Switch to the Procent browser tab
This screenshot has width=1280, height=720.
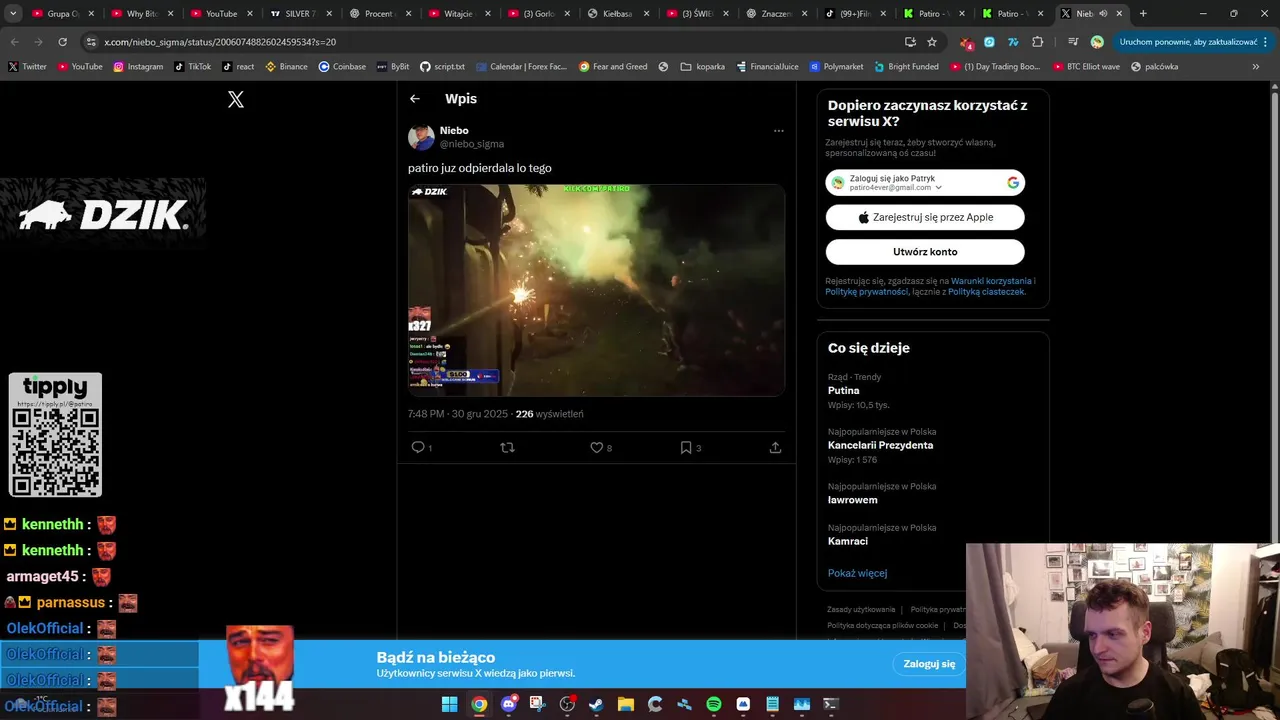tap(379, 14)
